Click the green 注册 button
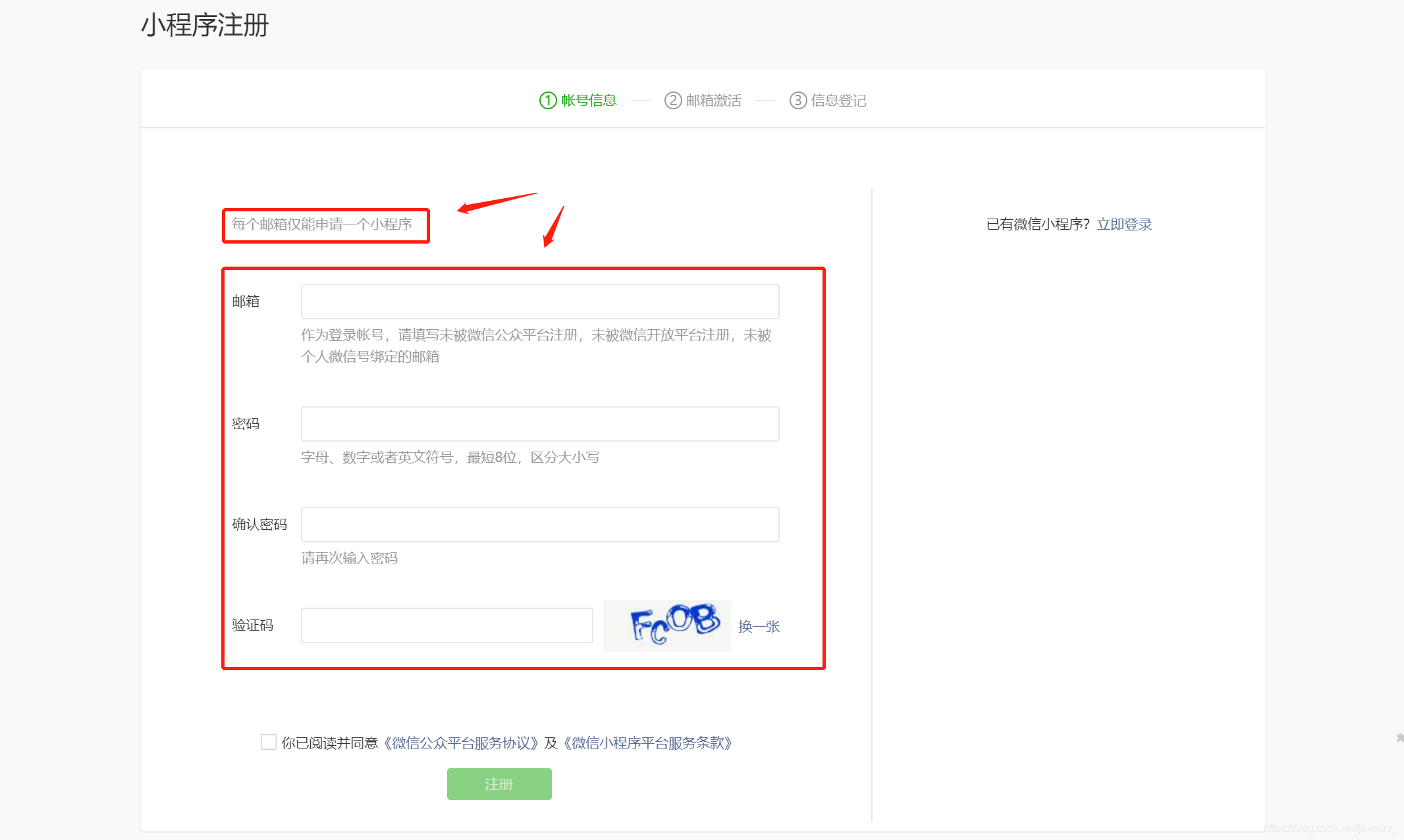 coord(499,784)
